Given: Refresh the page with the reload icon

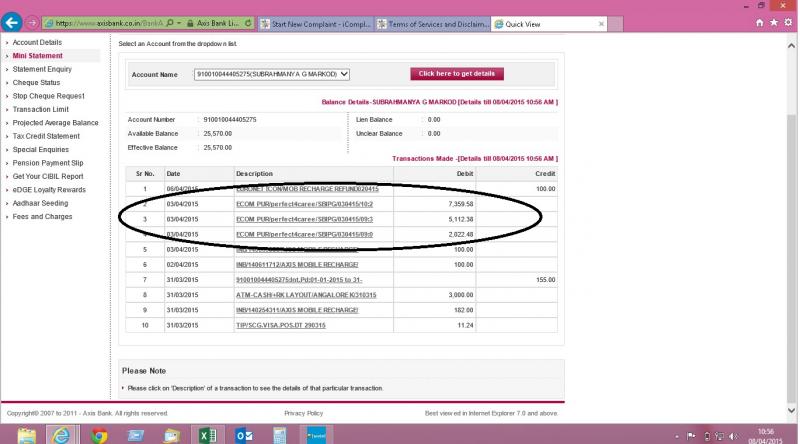Looking at the screenshot, I should [248, 23].
